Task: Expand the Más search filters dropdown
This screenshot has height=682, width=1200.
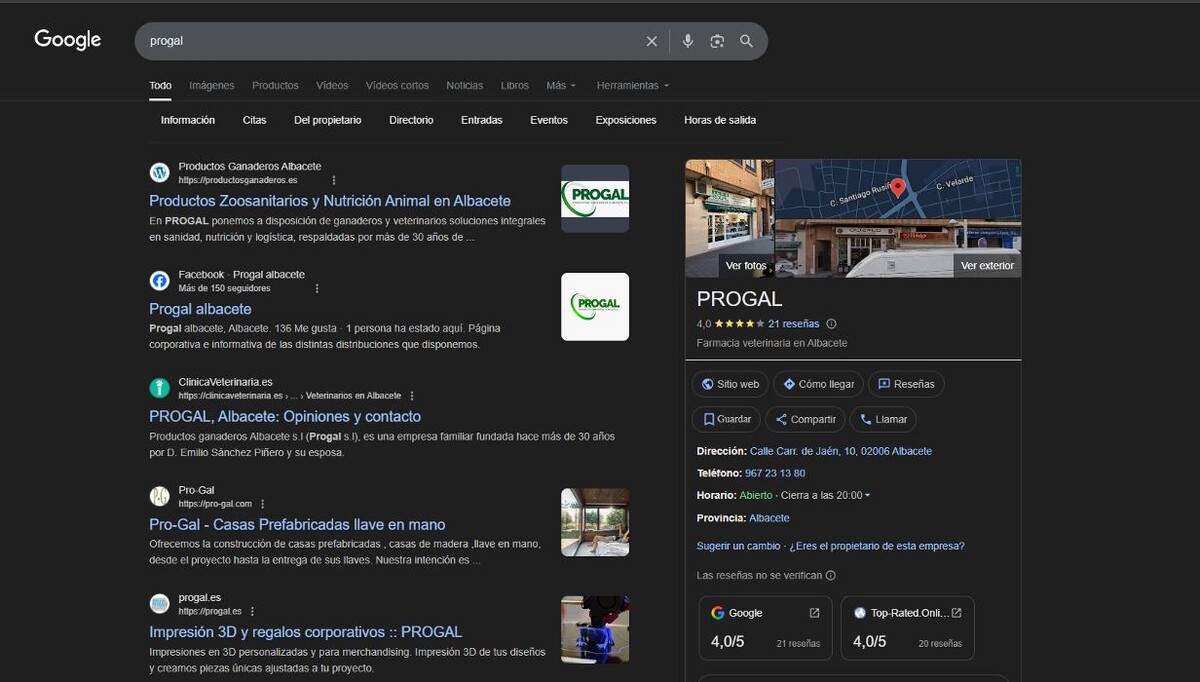Action: (x=560, y=86)
